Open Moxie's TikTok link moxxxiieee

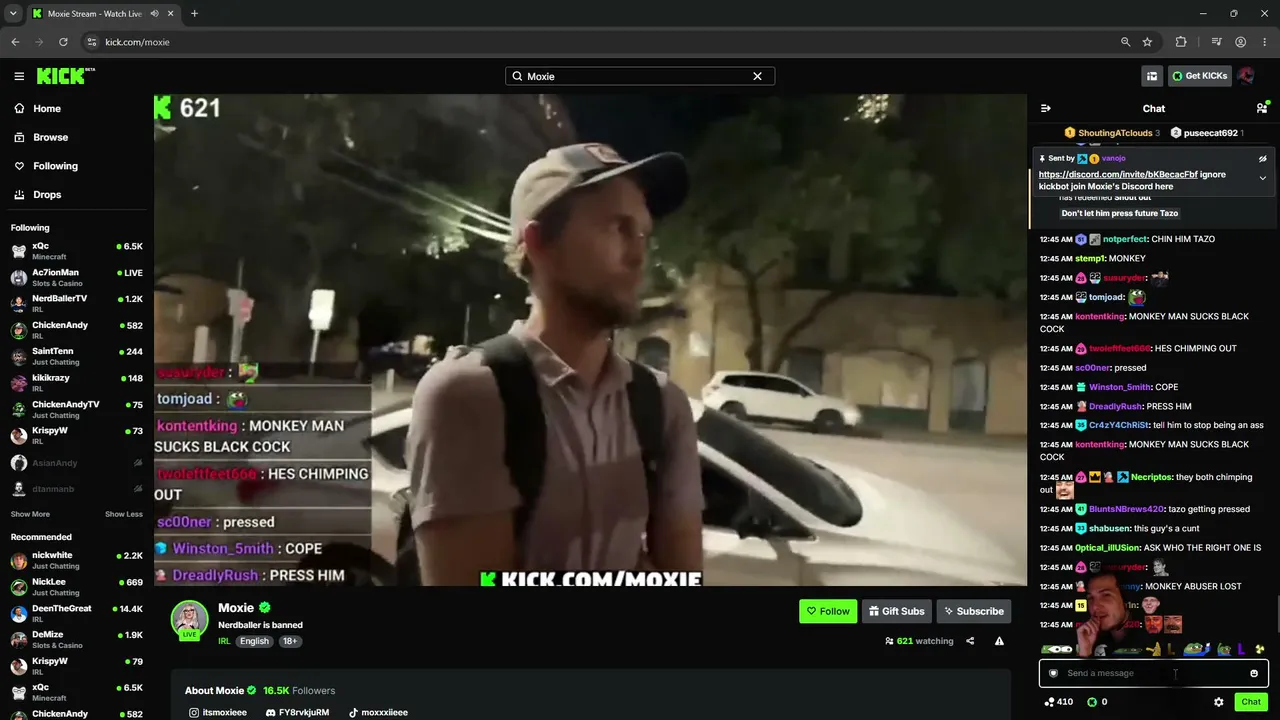[x=377, y=713]
